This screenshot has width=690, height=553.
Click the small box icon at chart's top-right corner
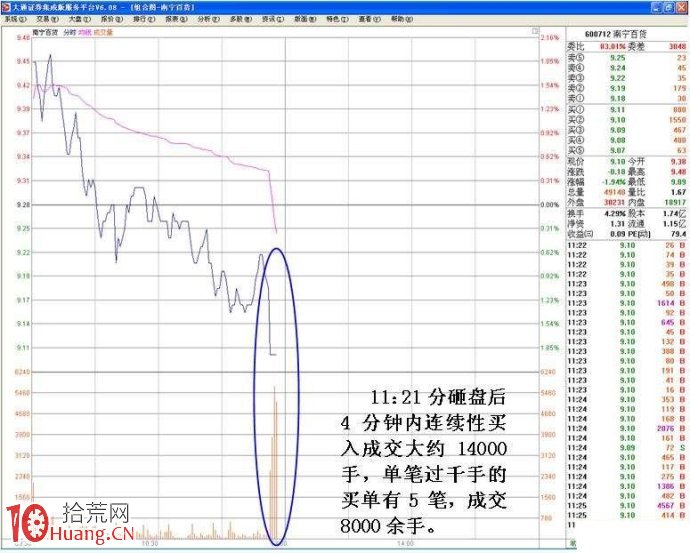(x=535, y=31)
